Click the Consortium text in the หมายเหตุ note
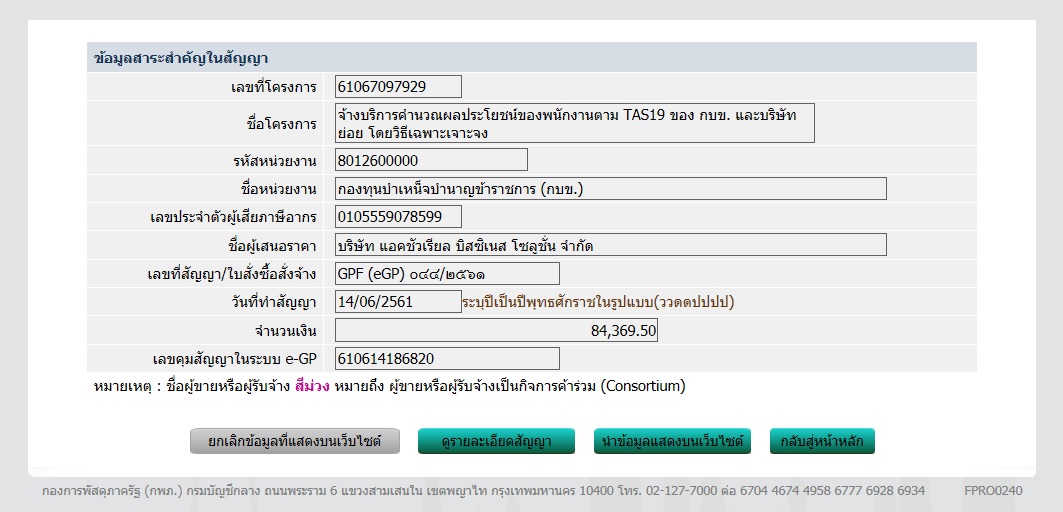 pos(642,386)
